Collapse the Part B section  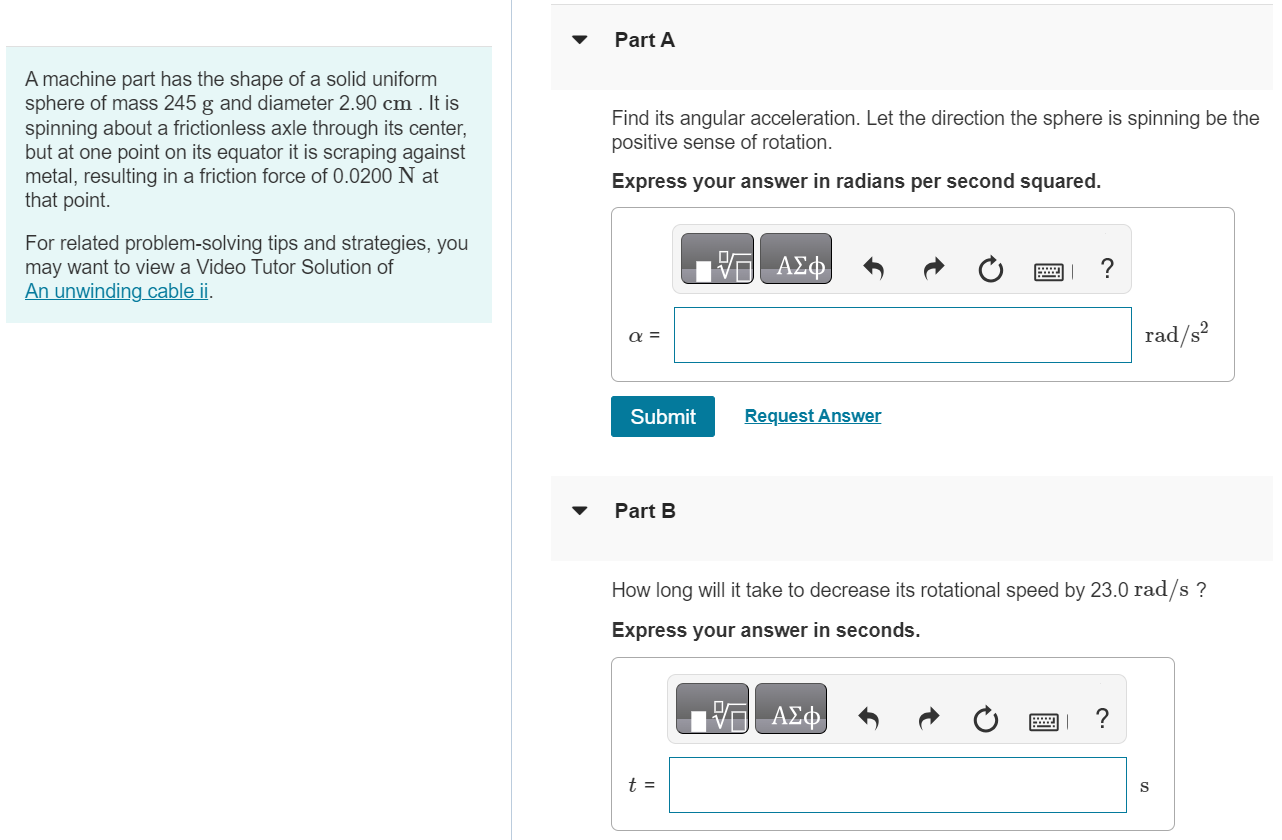pos(579,511)
